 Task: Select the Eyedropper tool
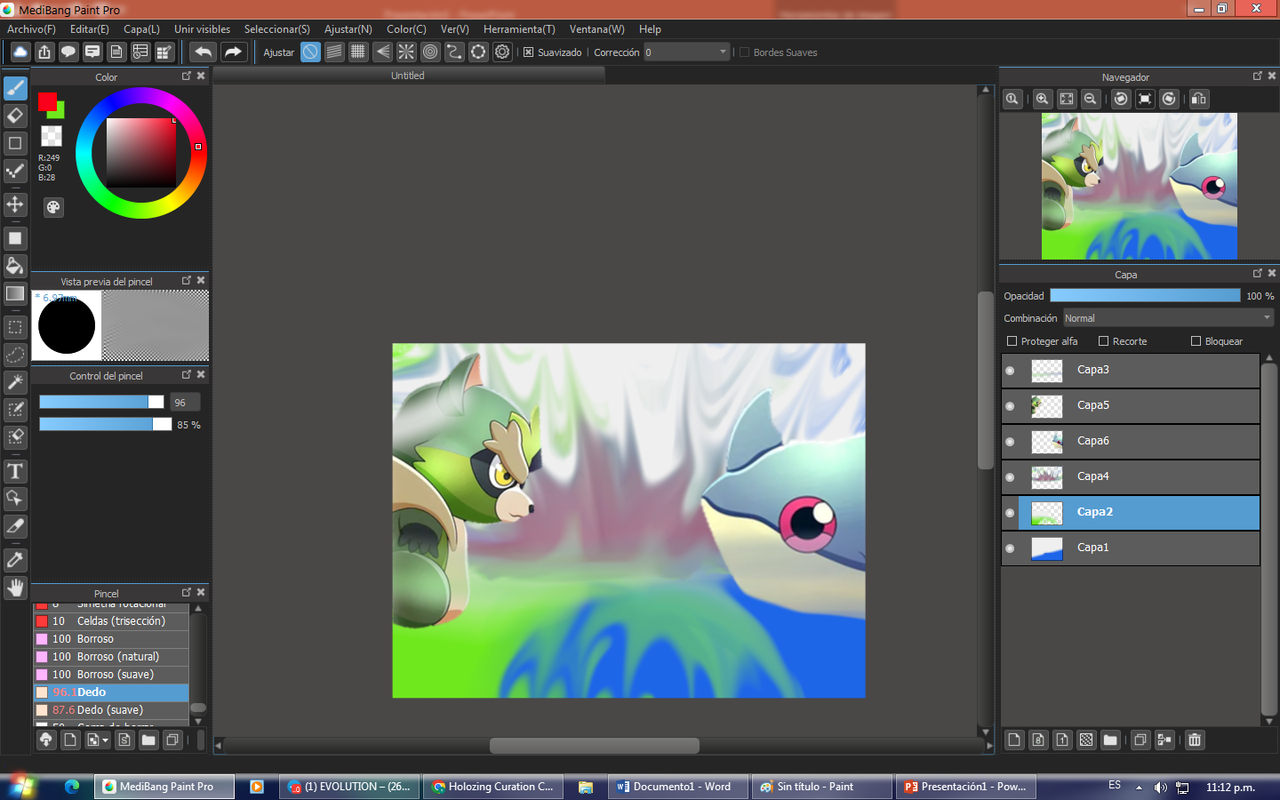click(x=15, y=560)
